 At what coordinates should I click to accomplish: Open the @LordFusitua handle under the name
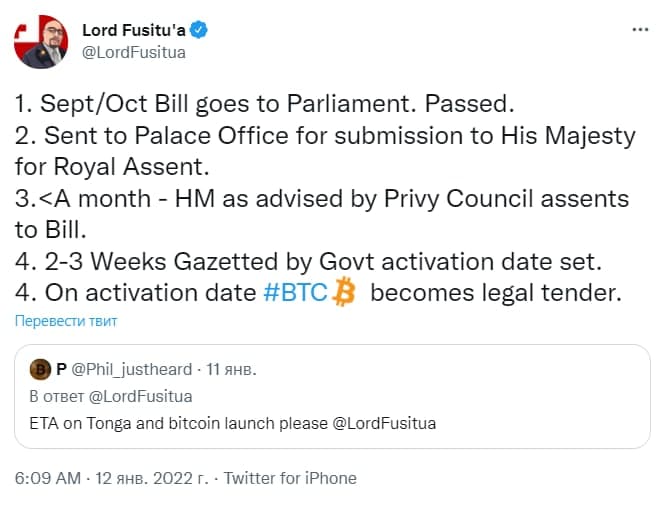[x=134, y=52]
